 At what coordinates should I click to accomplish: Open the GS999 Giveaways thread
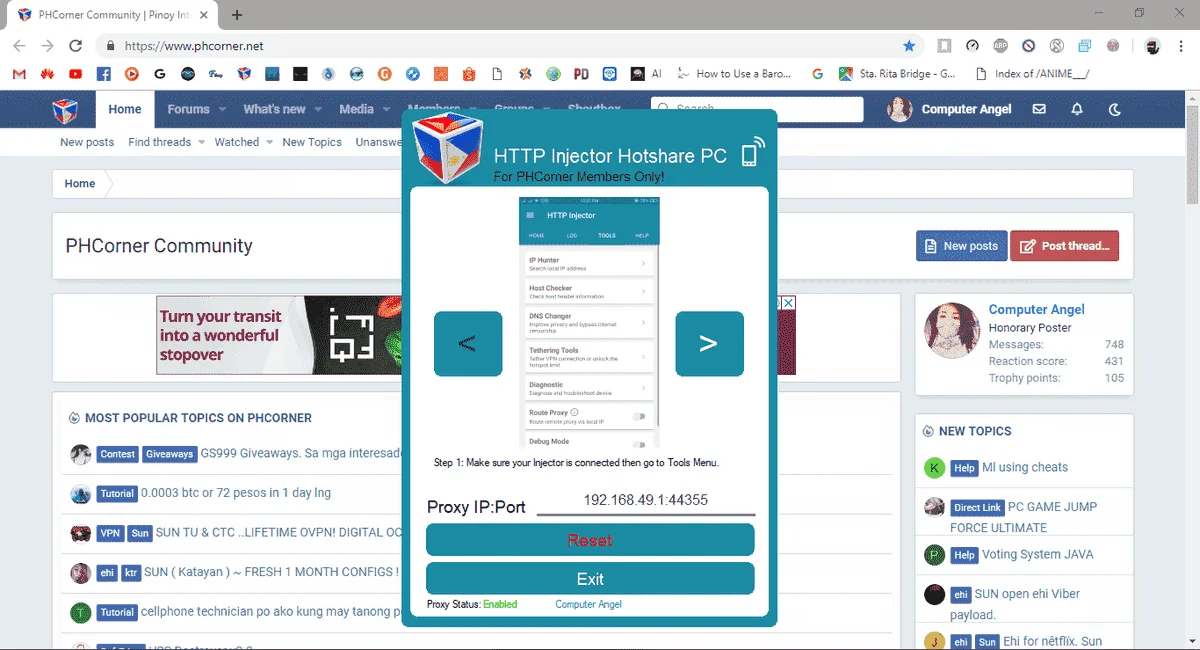[x=300, y=453]
